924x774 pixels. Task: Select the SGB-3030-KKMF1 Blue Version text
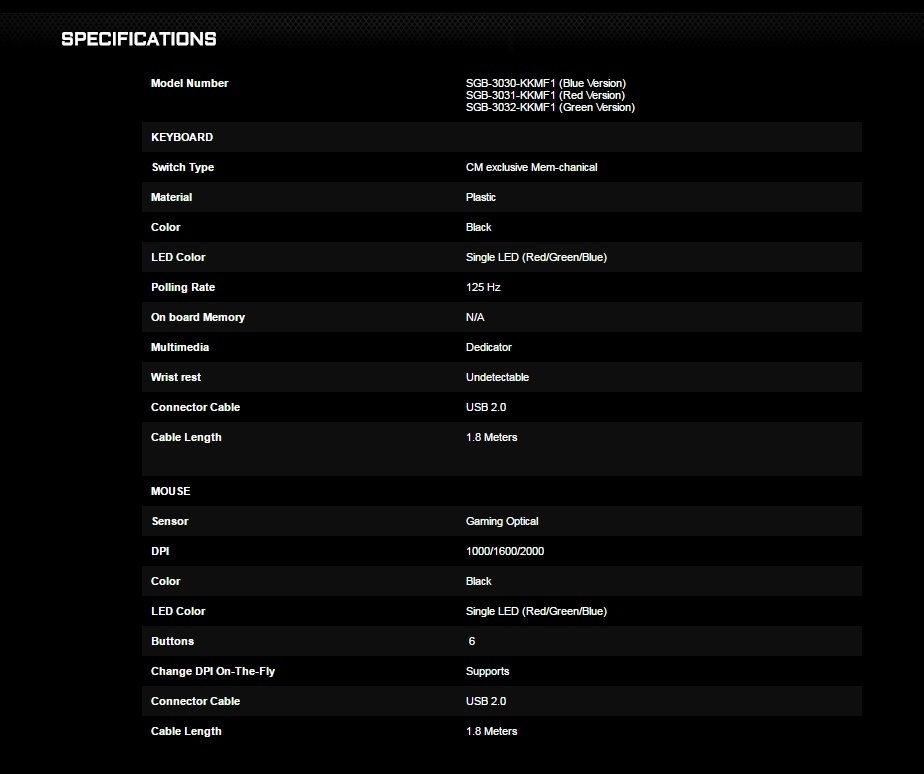click(x=545, y=83)
